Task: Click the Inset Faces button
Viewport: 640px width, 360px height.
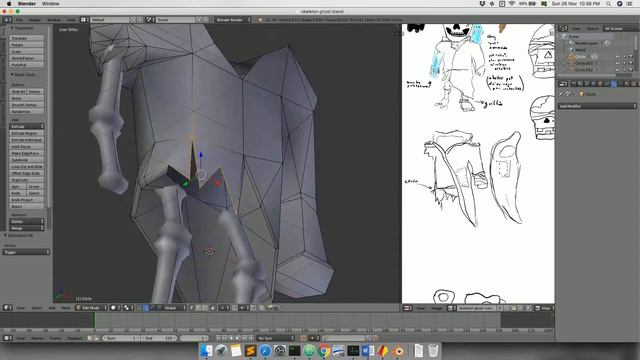Action: click(x=27, y=147)
